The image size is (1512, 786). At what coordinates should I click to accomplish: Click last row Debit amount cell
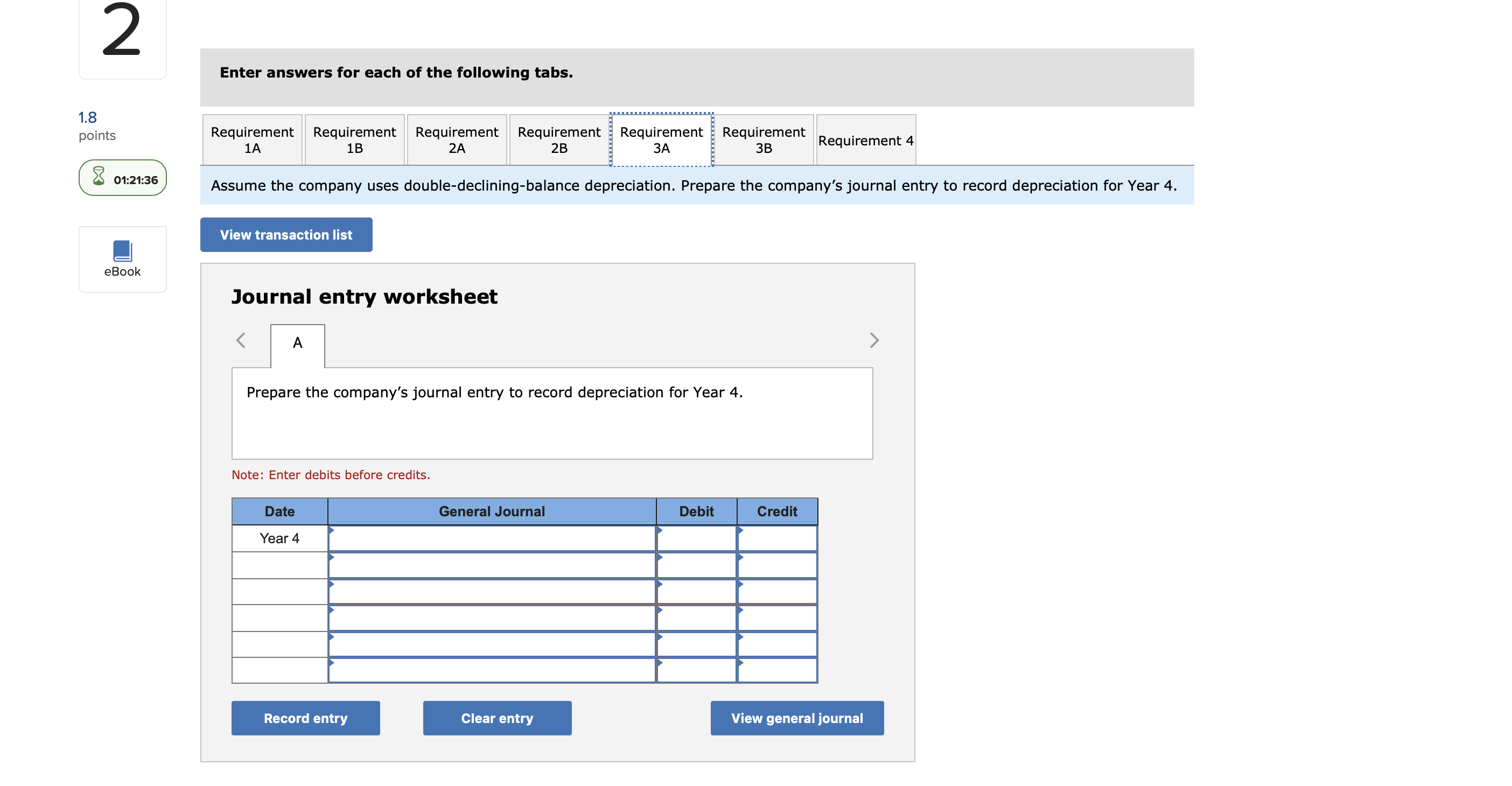point(696,670)
